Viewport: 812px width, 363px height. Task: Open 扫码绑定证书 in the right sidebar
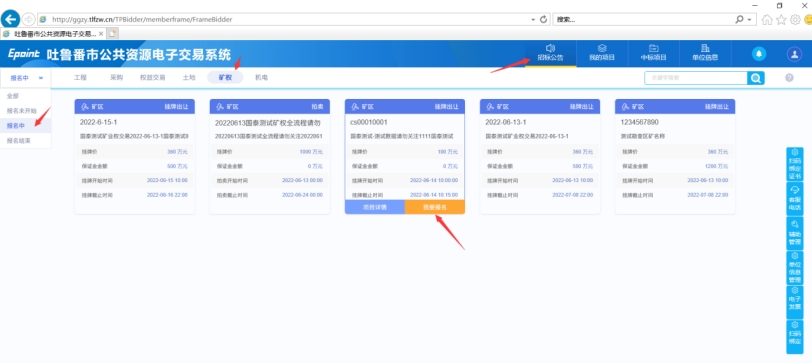click(794, 164)
